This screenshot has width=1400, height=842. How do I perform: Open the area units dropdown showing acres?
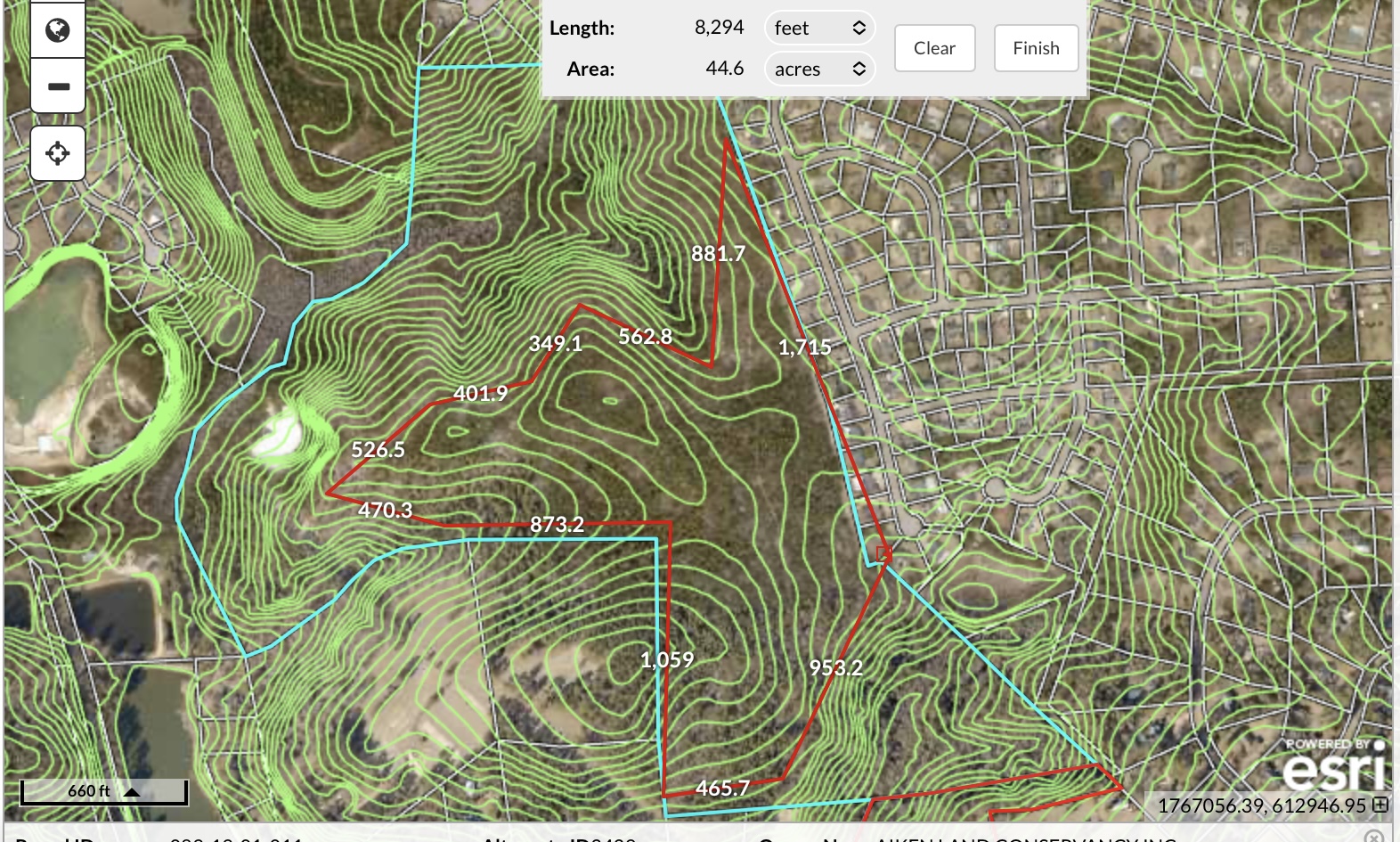(x=819, y=69)
